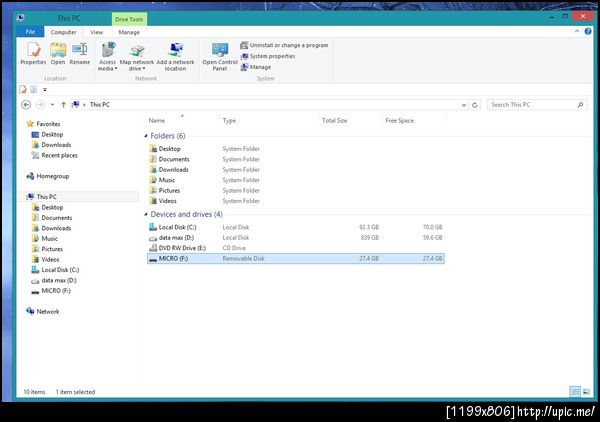This screenshot has width=600, height=422.
Task: Select the Rename ribbon icon
Action: (80, 54)
